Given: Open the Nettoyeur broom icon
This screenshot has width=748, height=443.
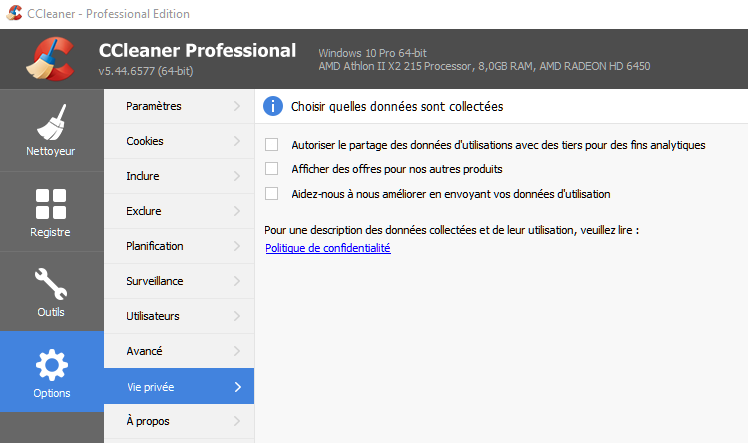Looking at the screenshot, I should pyautogui.click(x=51, y=123).
